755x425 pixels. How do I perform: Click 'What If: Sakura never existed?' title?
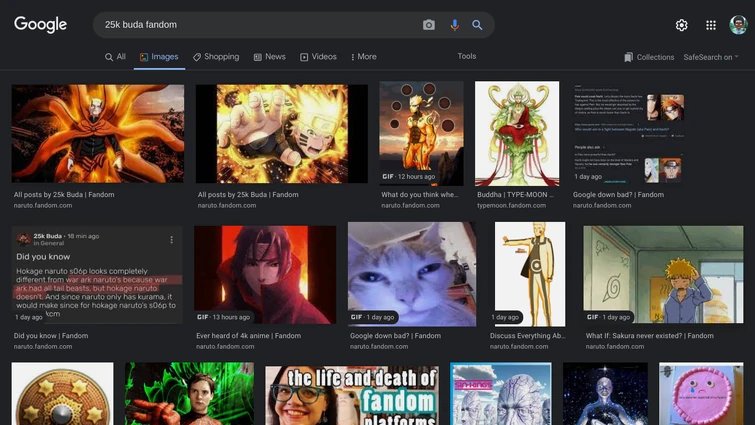[650, 335]
